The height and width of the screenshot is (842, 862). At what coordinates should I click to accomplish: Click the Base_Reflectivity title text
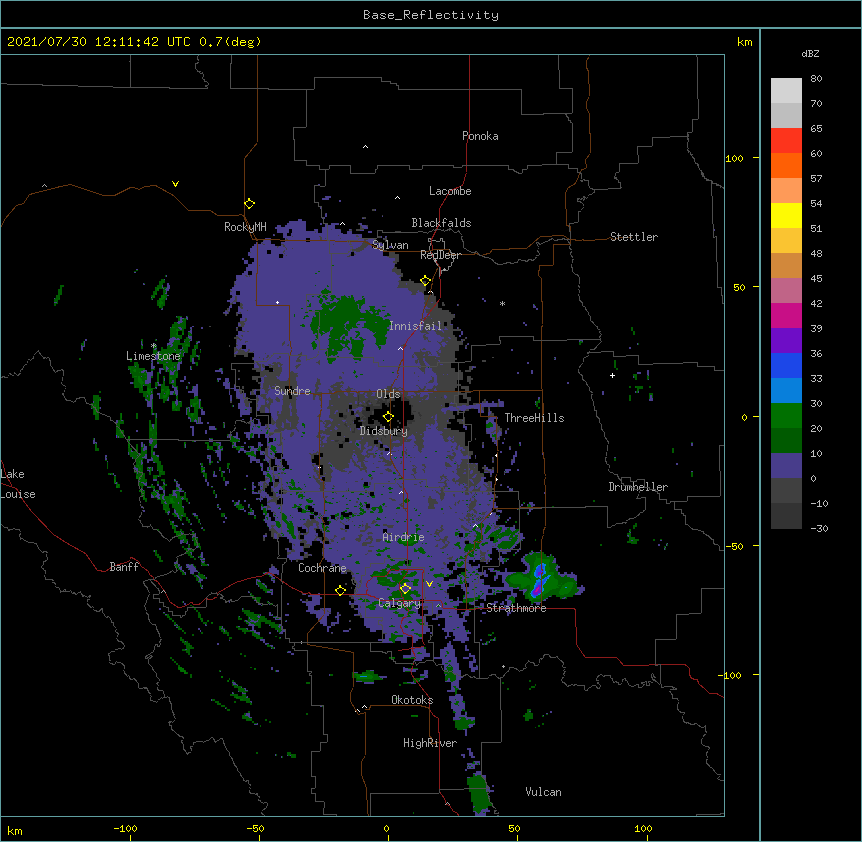[431, 15]
